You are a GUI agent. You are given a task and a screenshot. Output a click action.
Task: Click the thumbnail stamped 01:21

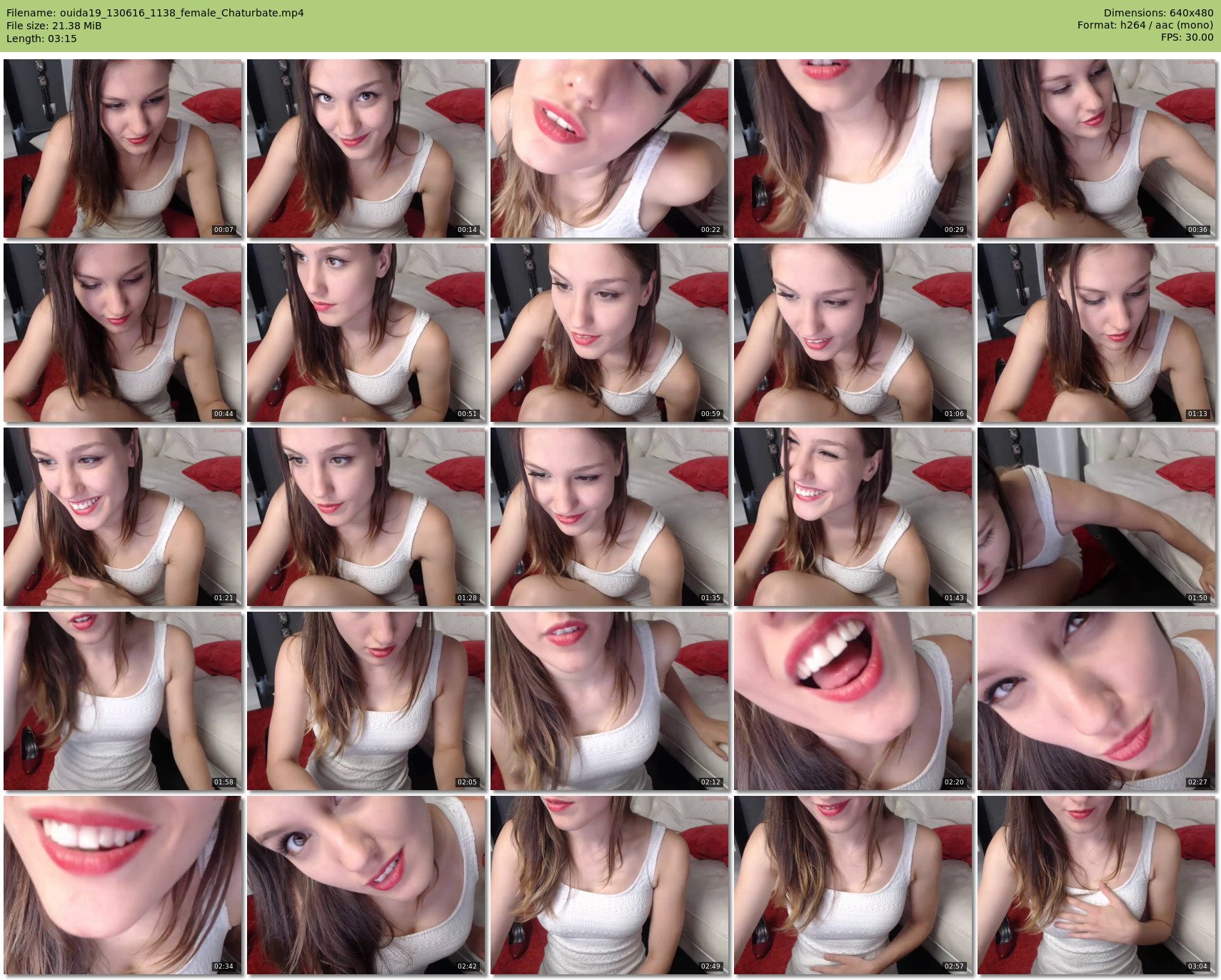tap(123, 517)
